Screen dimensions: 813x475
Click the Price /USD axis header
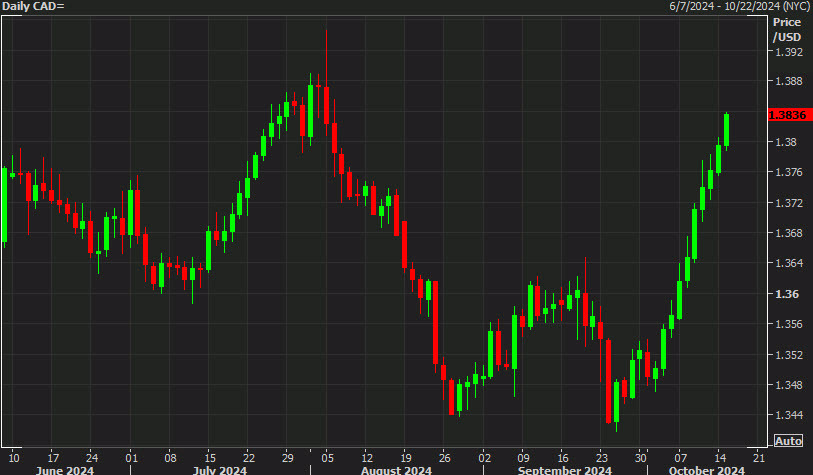(787, 30)
